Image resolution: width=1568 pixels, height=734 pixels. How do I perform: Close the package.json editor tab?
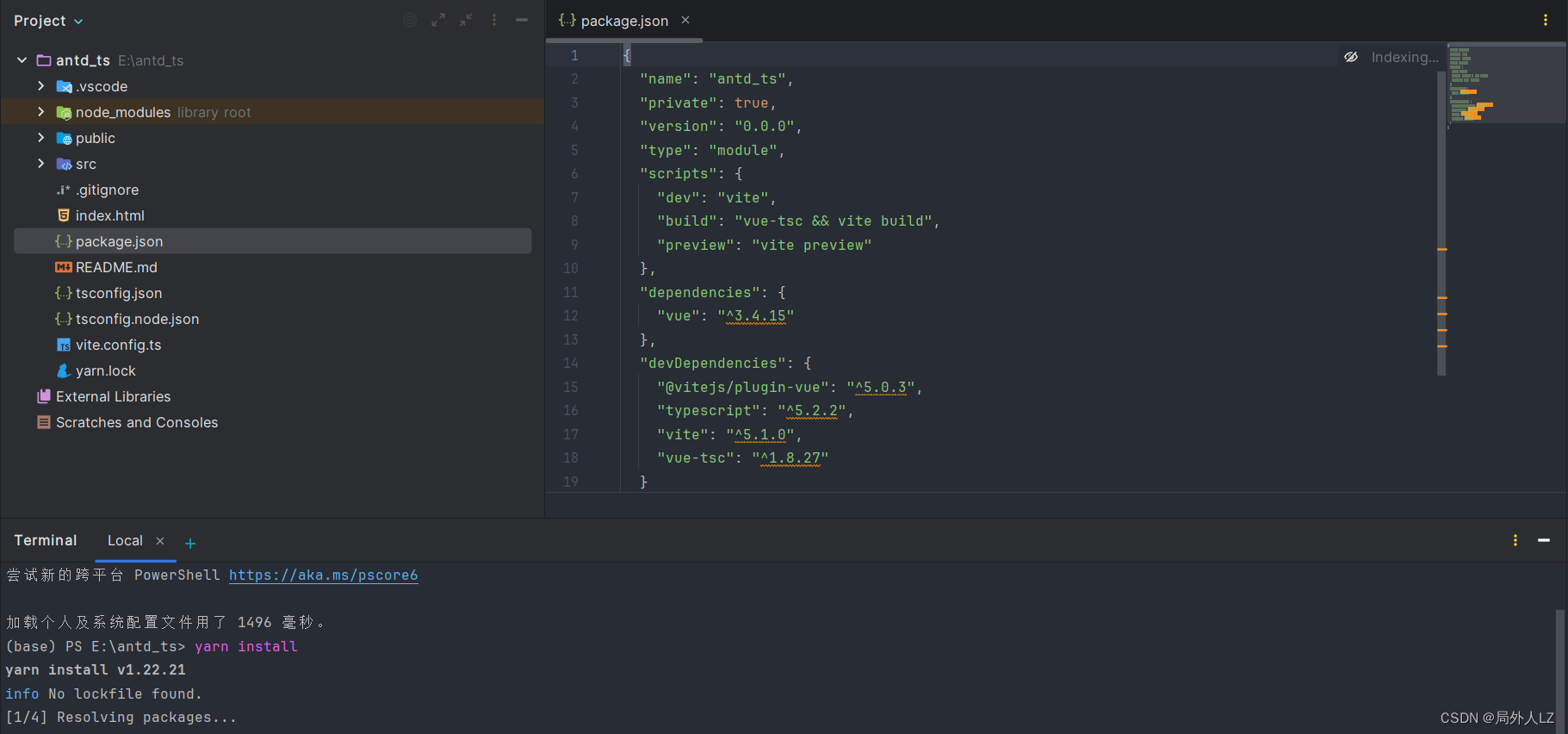[685, 20]
